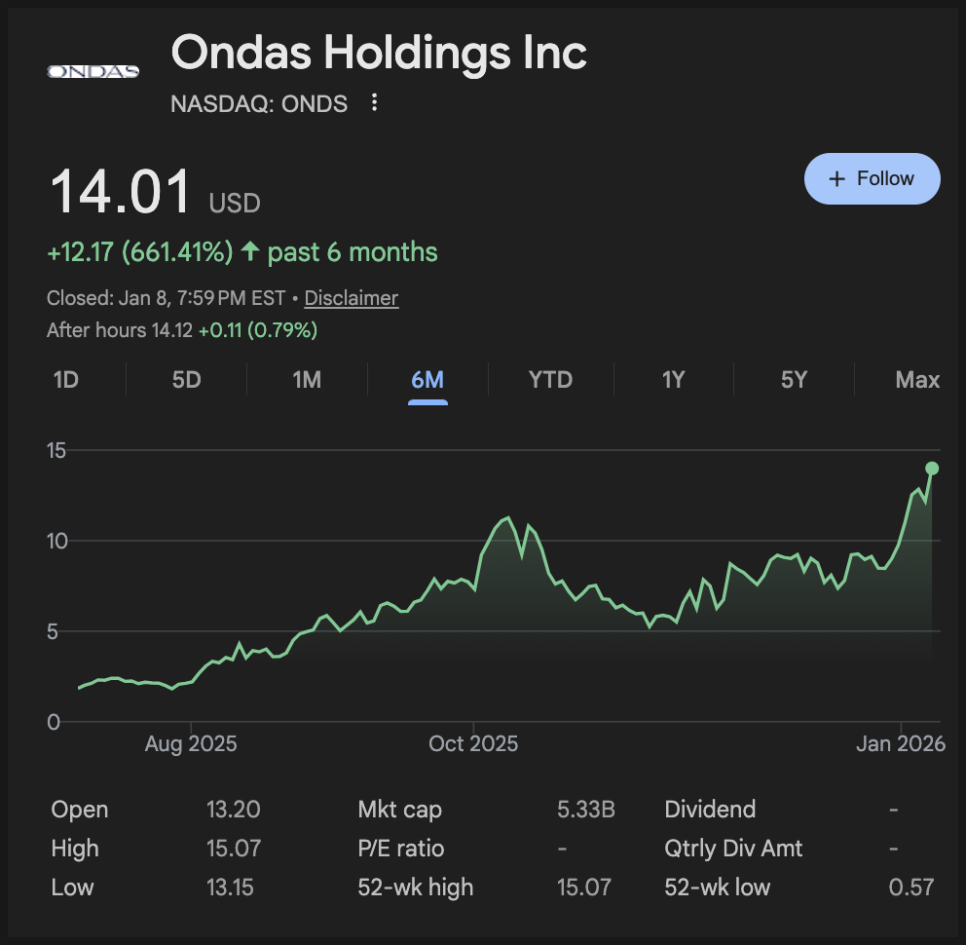Select the 1D time range tab
966x945 pixels.
(66, 380)
